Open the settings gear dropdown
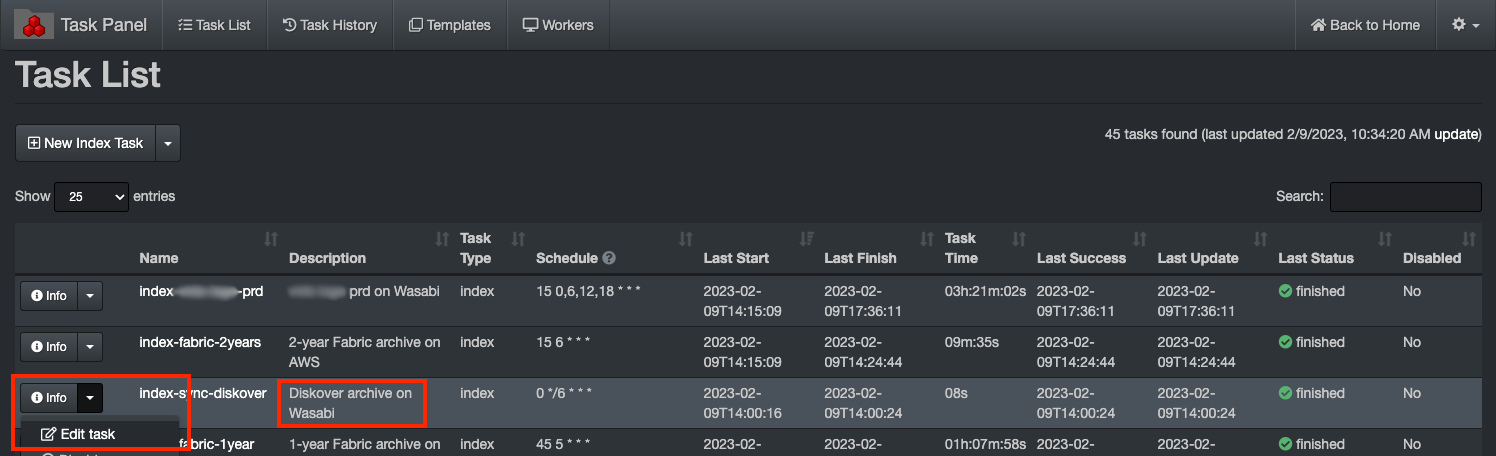Screen dimensions: 1496x456 tap(1465, 25)
